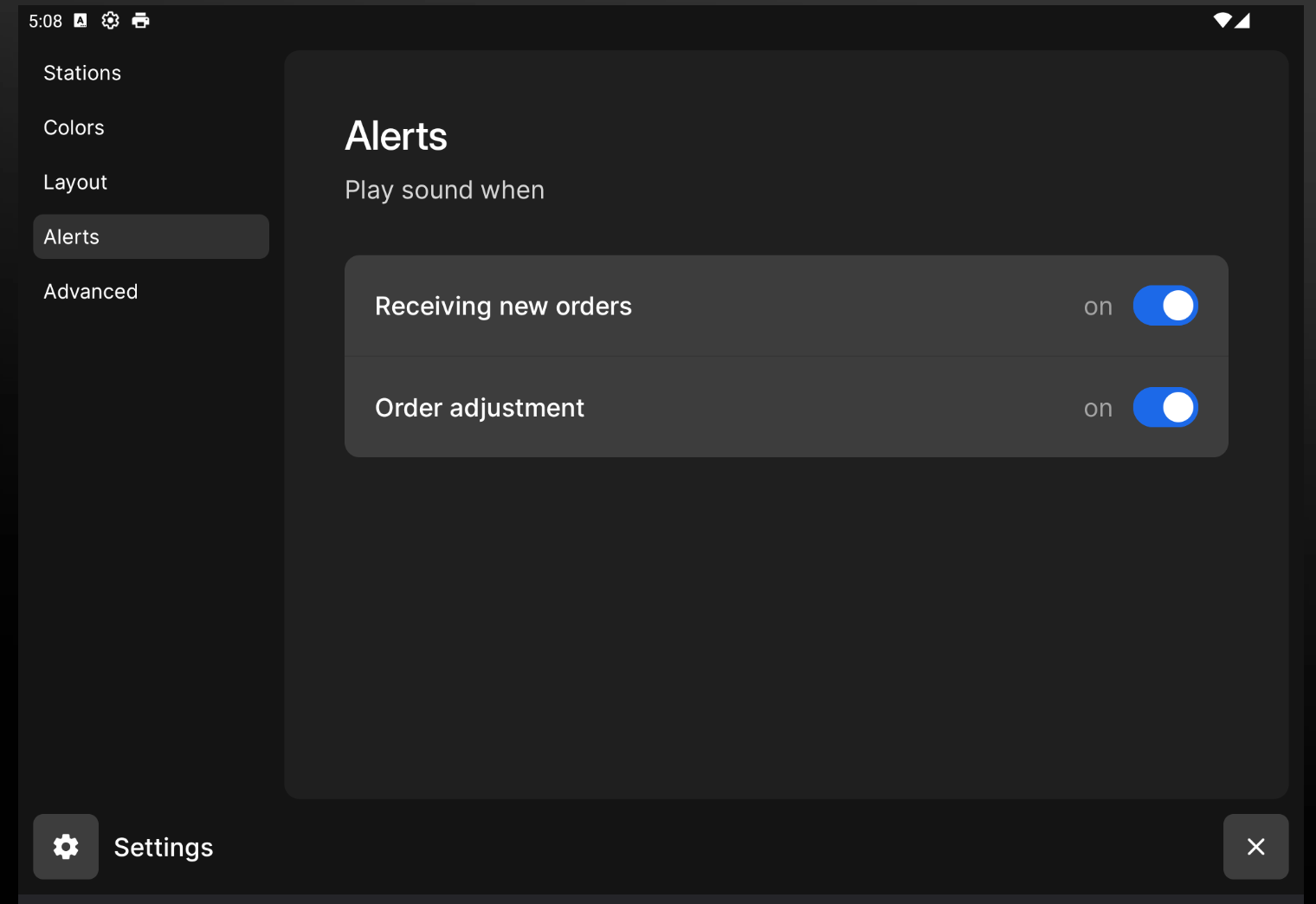The height and width of the screenshot is (904, 1316).
Task: Go to the Layout settings section
Action: [x=75, y=182]
